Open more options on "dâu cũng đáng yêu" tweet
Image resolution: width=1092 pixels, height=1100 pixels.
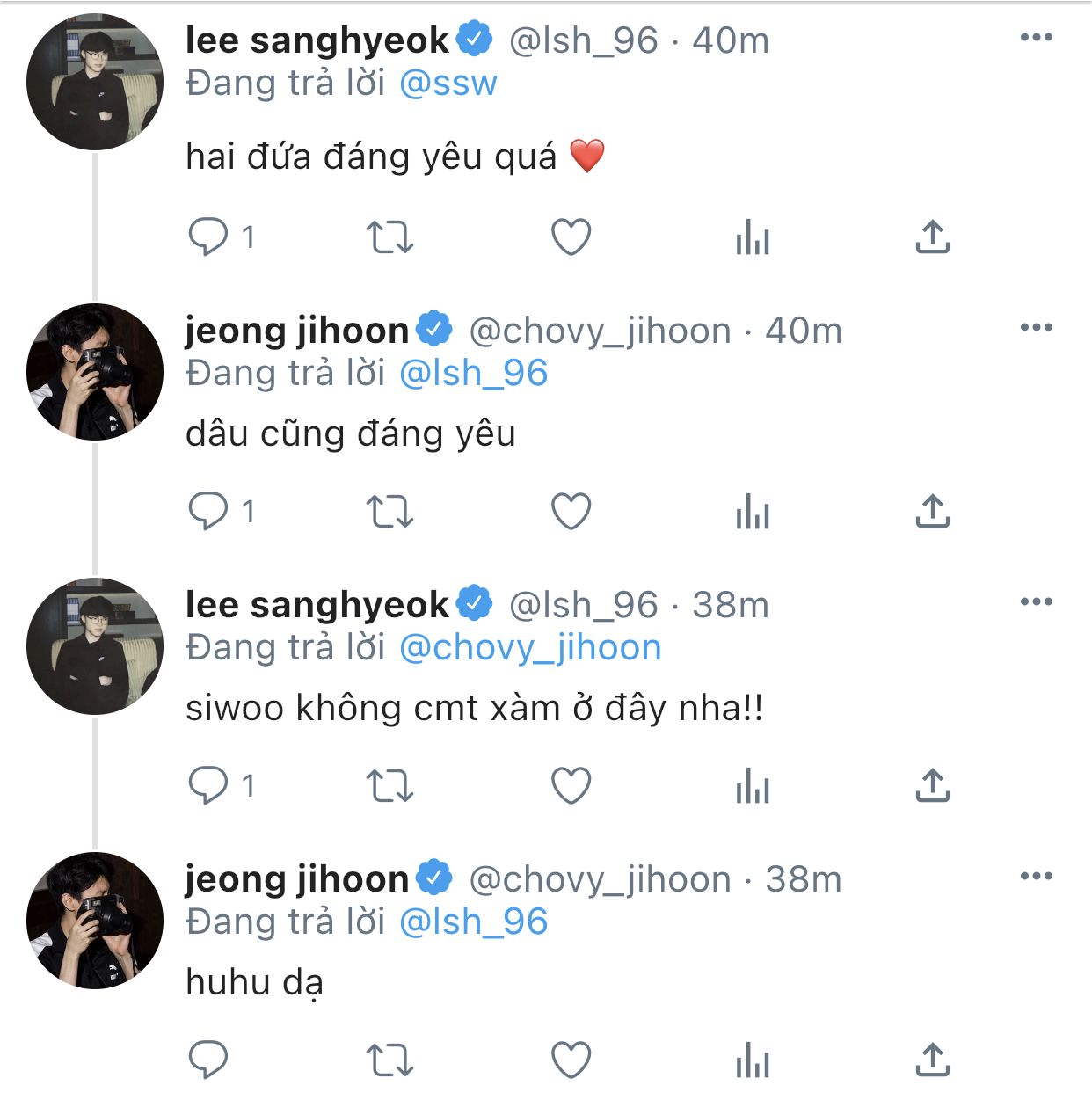click(x=1036, y=327)
